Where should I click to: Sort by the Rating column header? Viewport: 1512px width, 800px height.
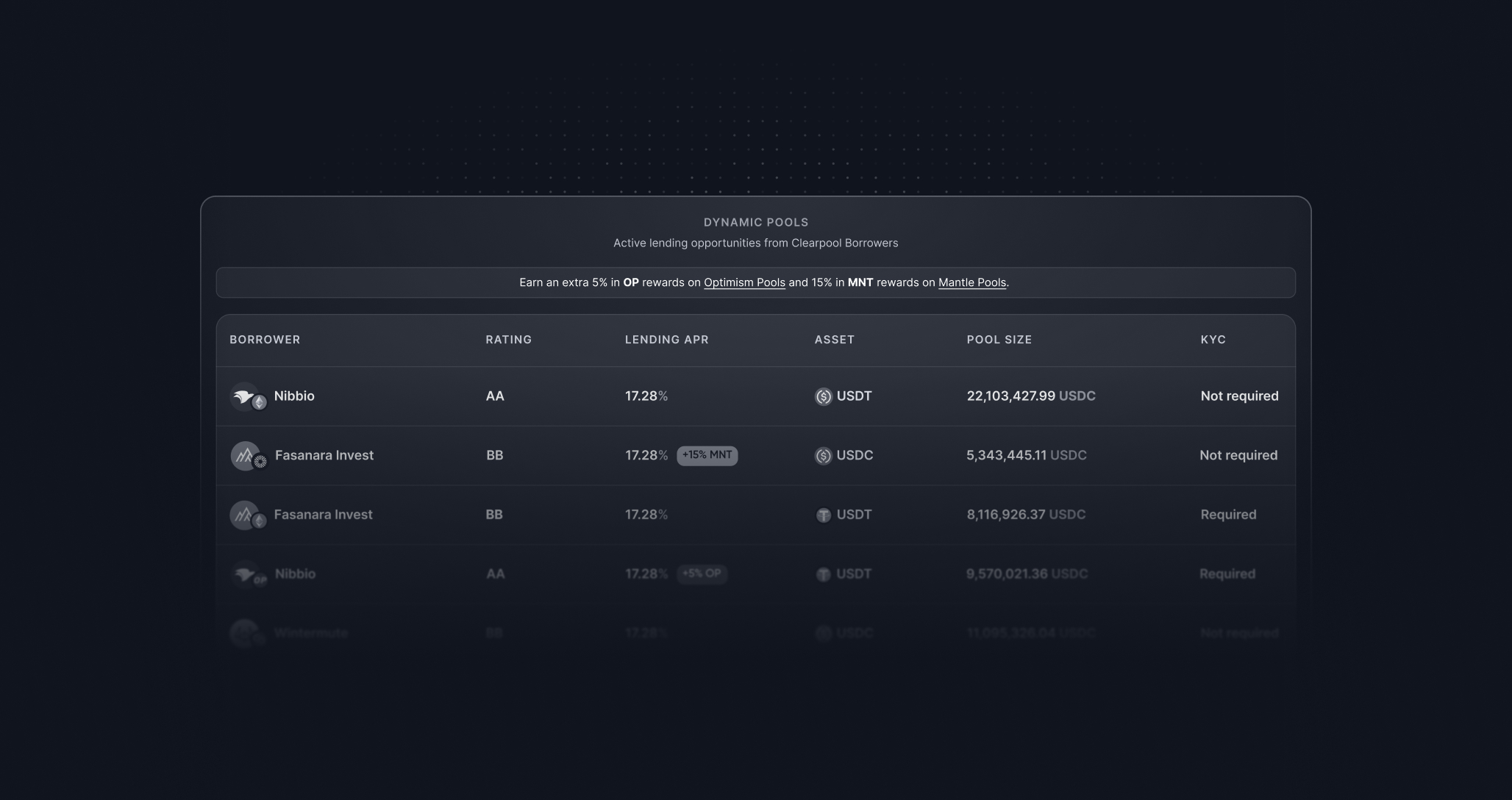[x=508, y=340]
